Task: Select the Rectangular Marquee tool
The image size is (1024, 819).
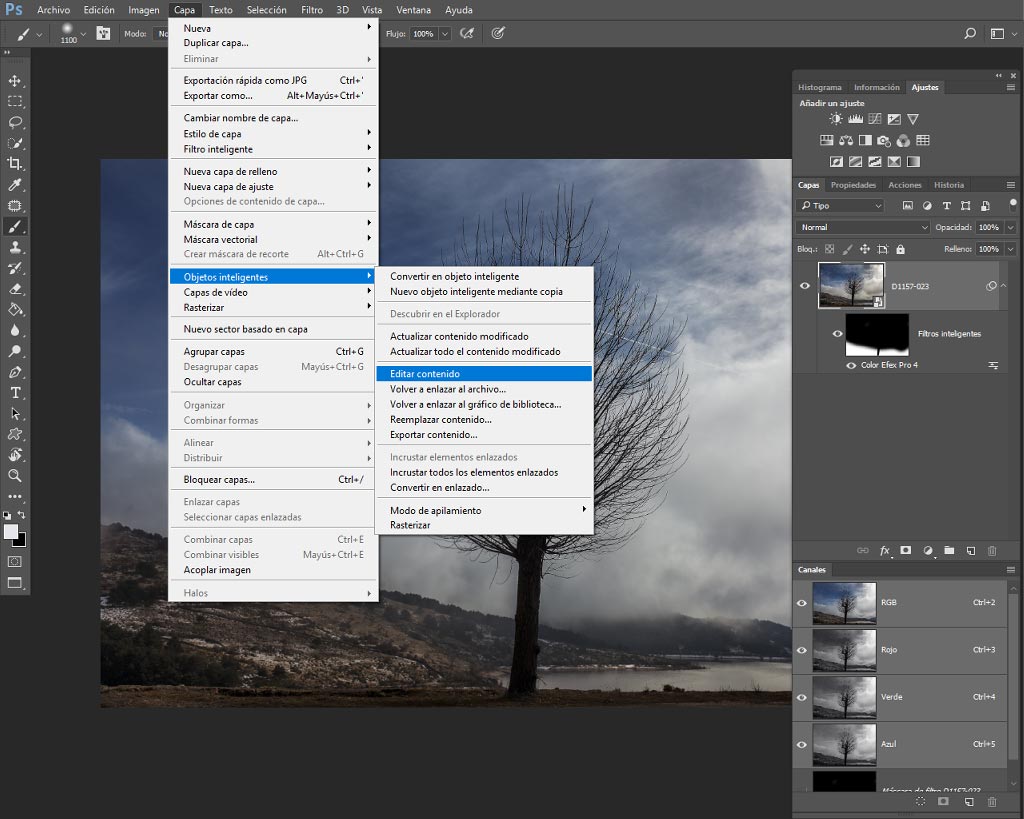Action: coord(14,102)
